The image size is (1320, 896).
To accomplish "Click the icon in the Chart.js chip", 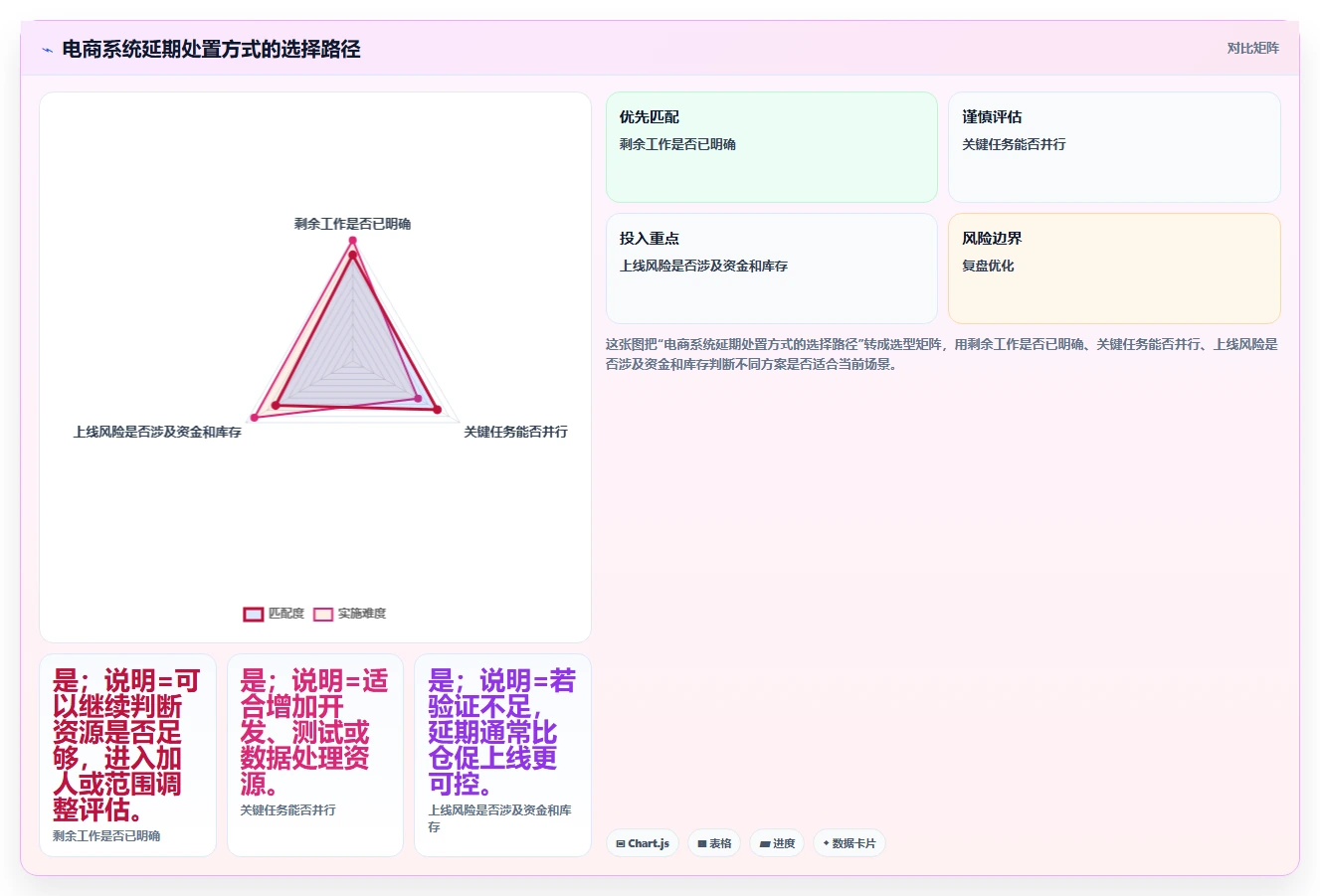I will [621, 843].
